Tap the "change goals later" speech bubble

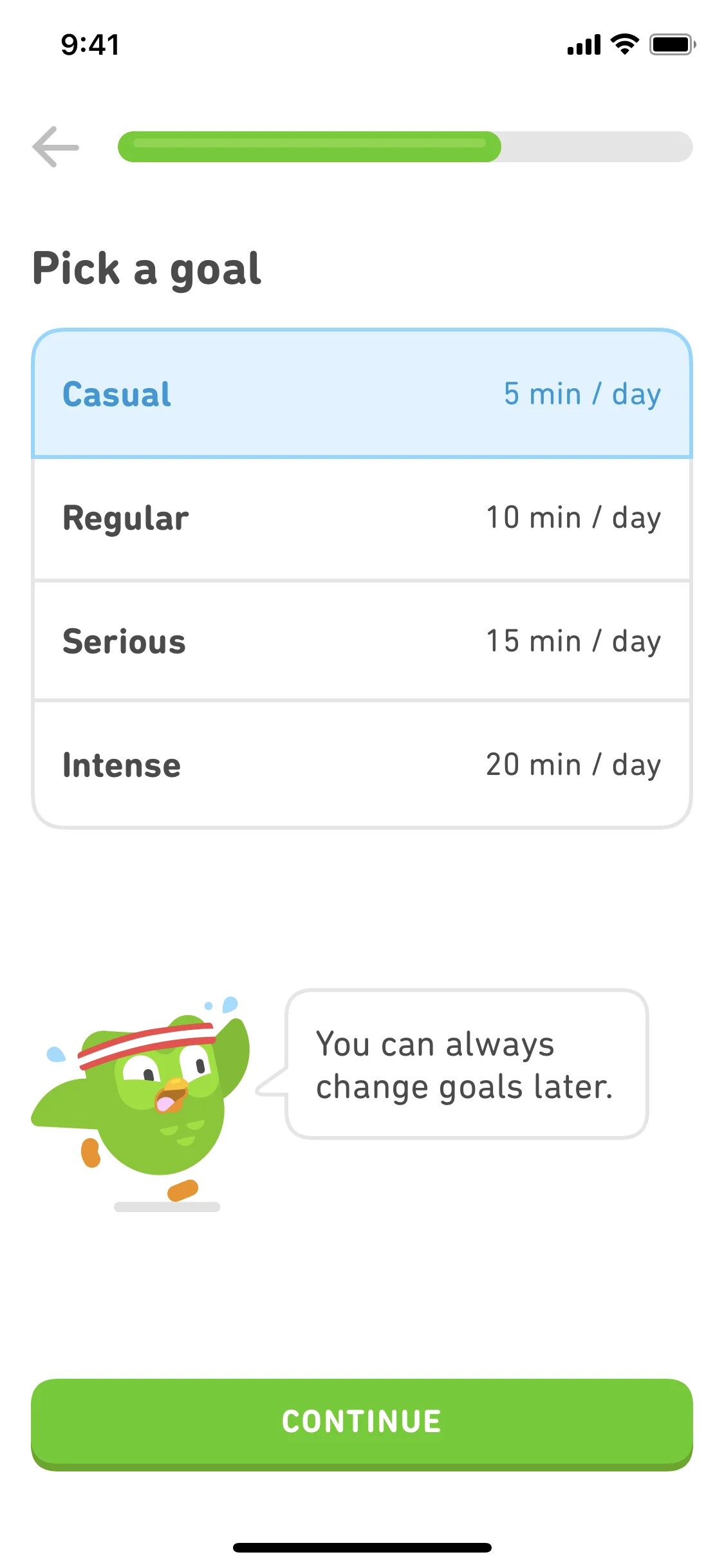466,1065
